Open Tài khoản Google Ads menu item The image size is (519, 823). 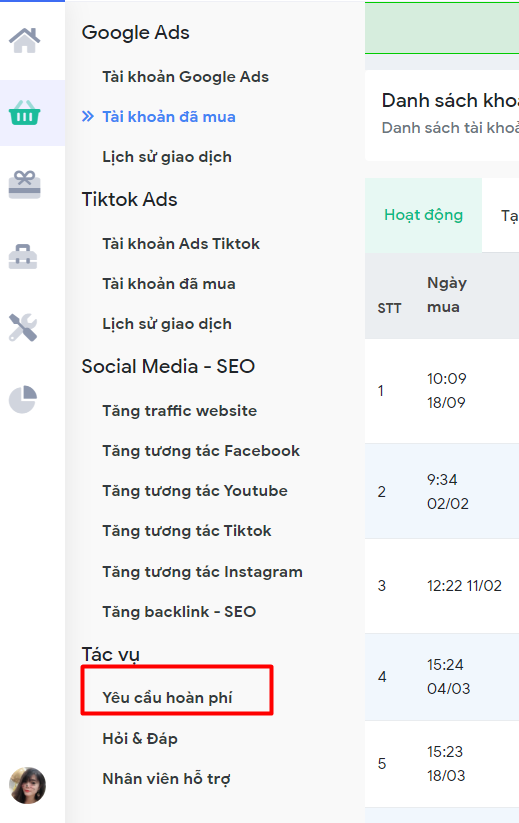pos(185,77)
